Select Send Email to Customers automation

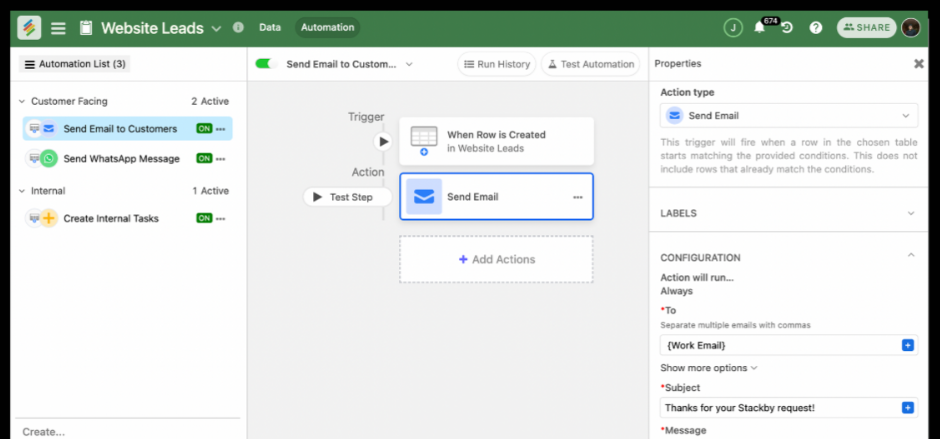pos(128,128)
